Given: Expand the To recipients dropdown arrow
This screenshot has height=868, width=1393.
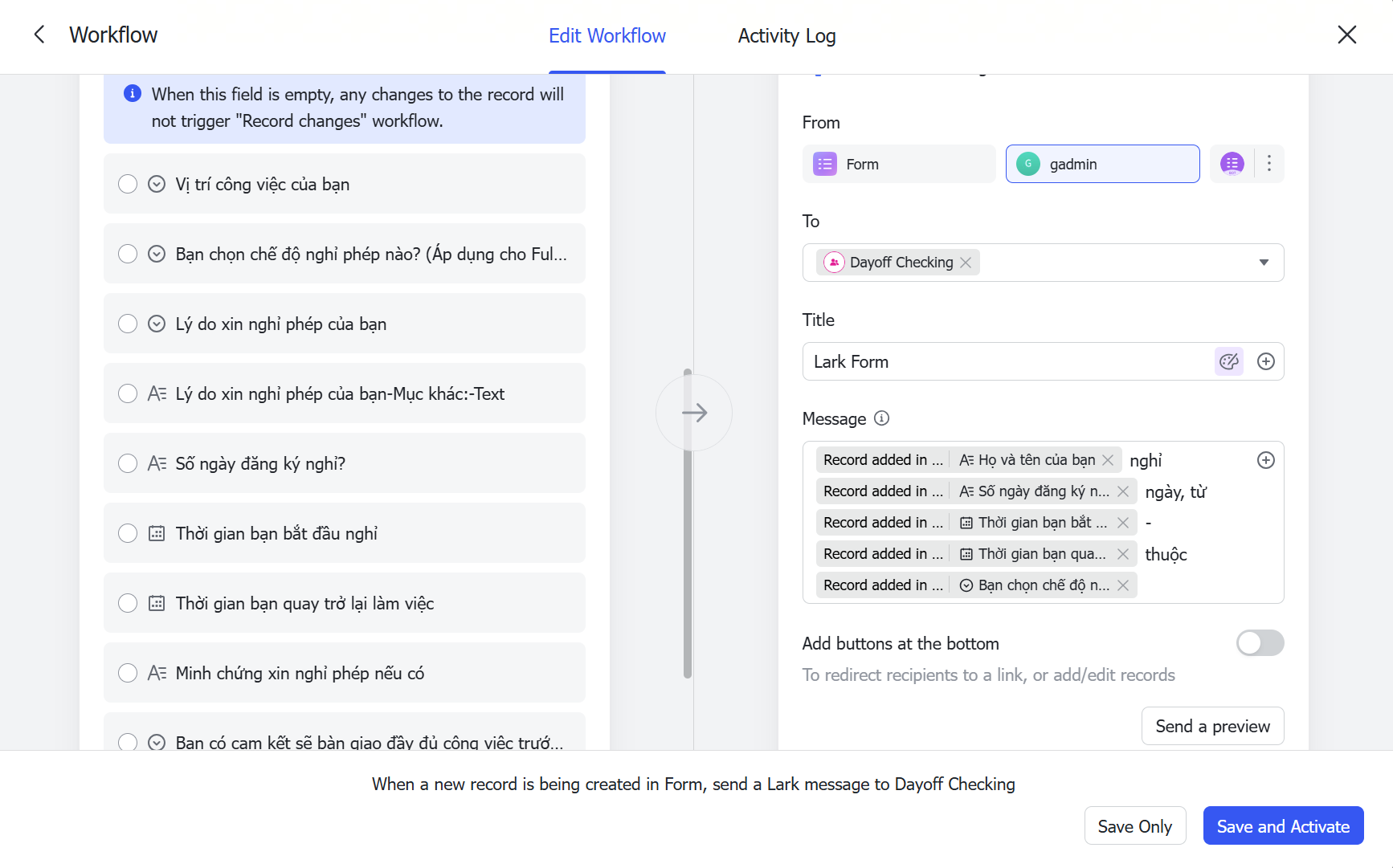Looking at the screenshot, I should click(x=1263, y=263).
